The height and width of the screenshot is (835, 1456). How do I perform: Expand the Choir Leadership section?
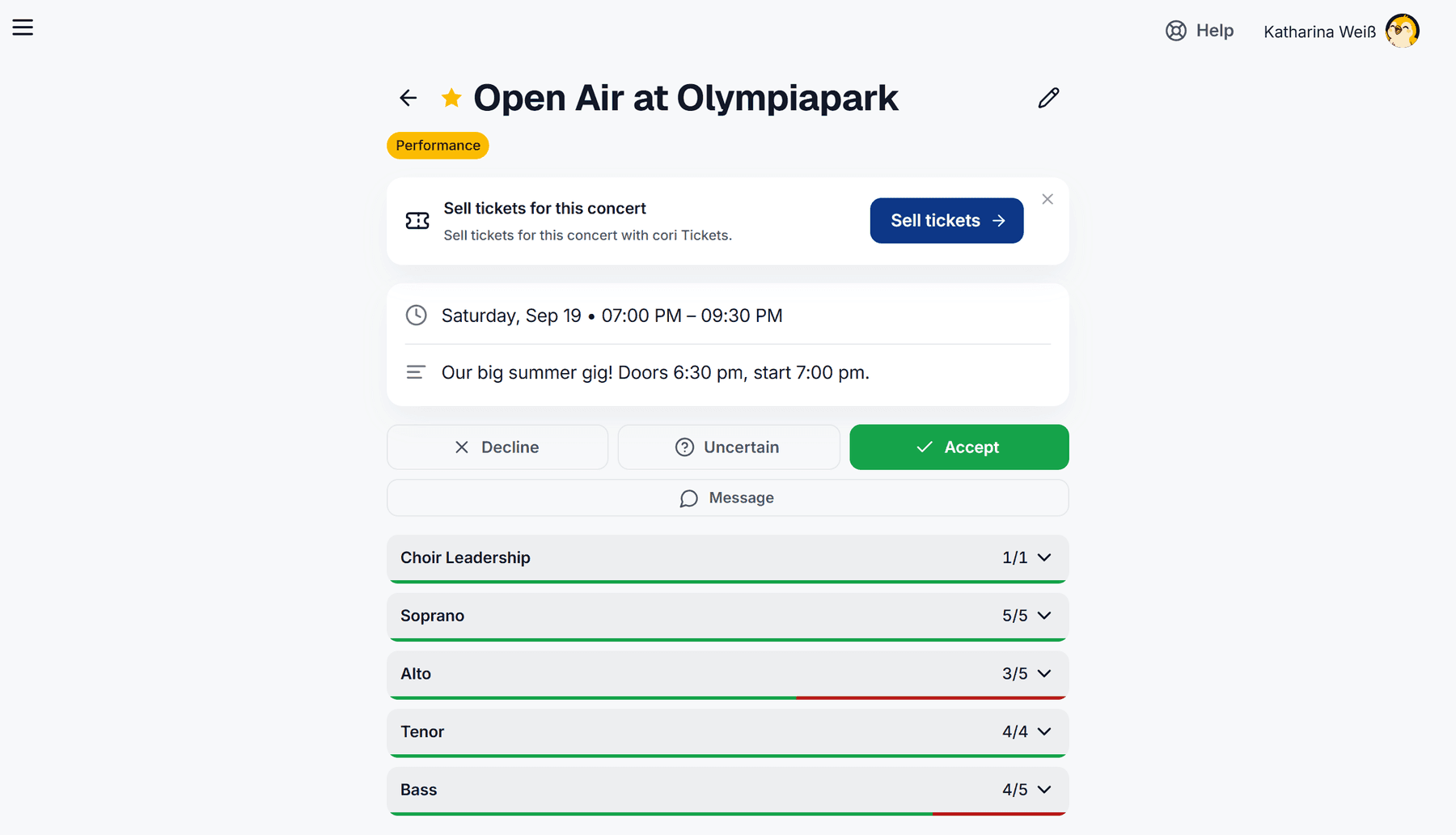[x=728, y=558]
